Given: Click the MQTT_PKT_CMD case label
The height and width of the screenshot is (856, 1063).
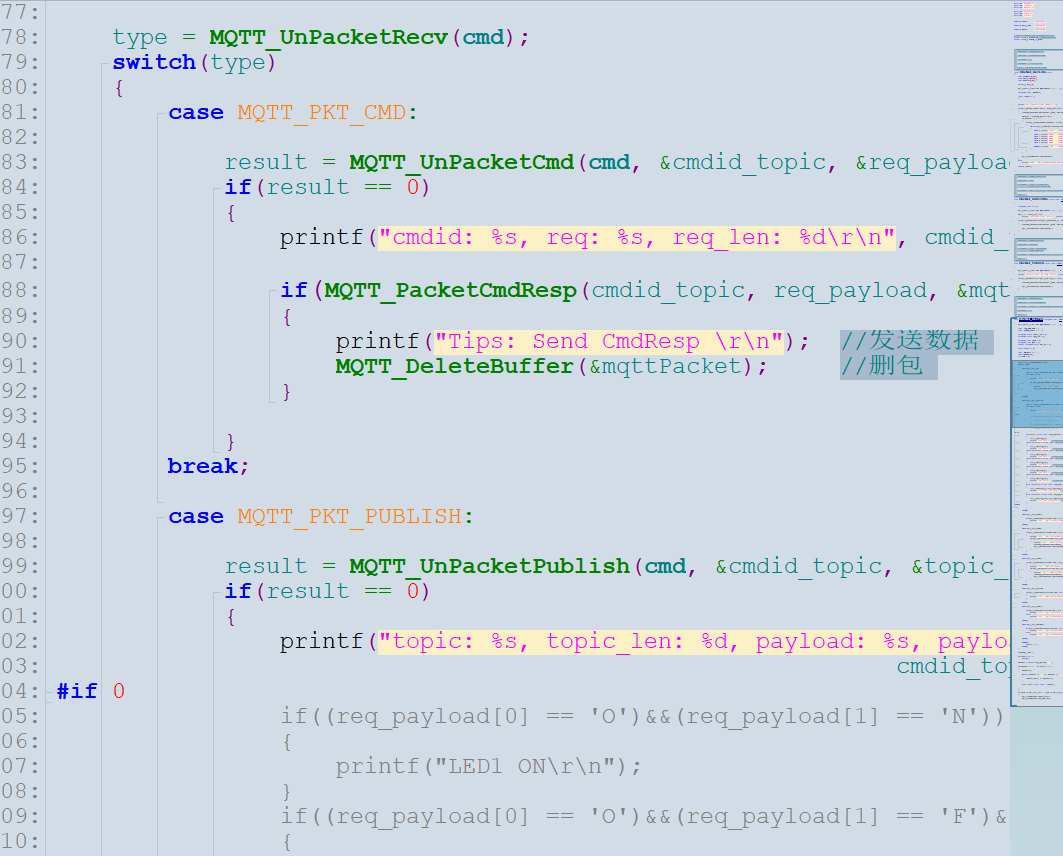Looking at the screenshot, I should [x=323, y=112].
